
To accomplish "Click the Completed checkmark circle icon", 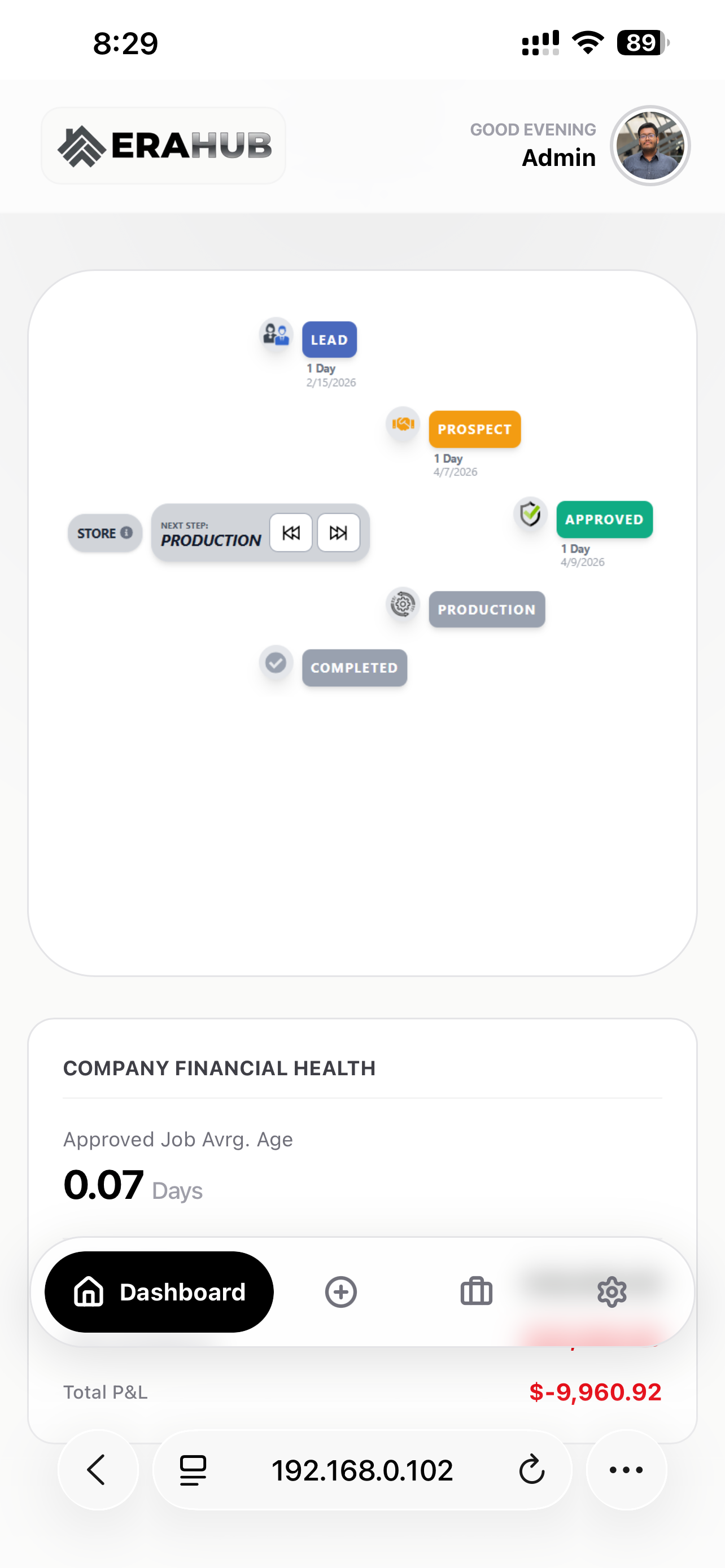I will point(276,662).
